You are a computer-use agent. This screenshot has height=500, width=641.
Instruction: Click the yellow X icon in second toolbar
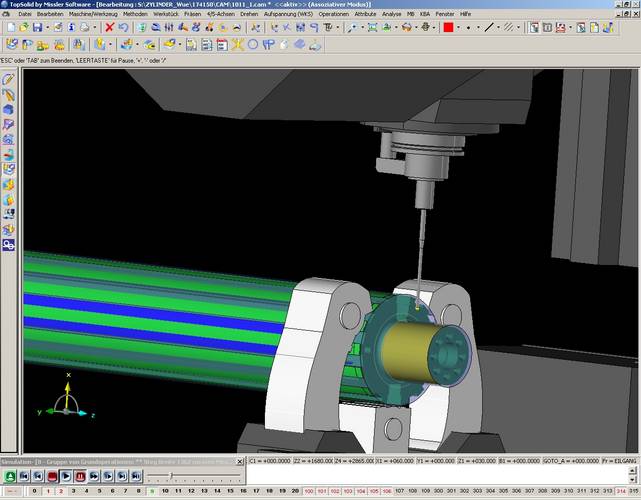238,44
